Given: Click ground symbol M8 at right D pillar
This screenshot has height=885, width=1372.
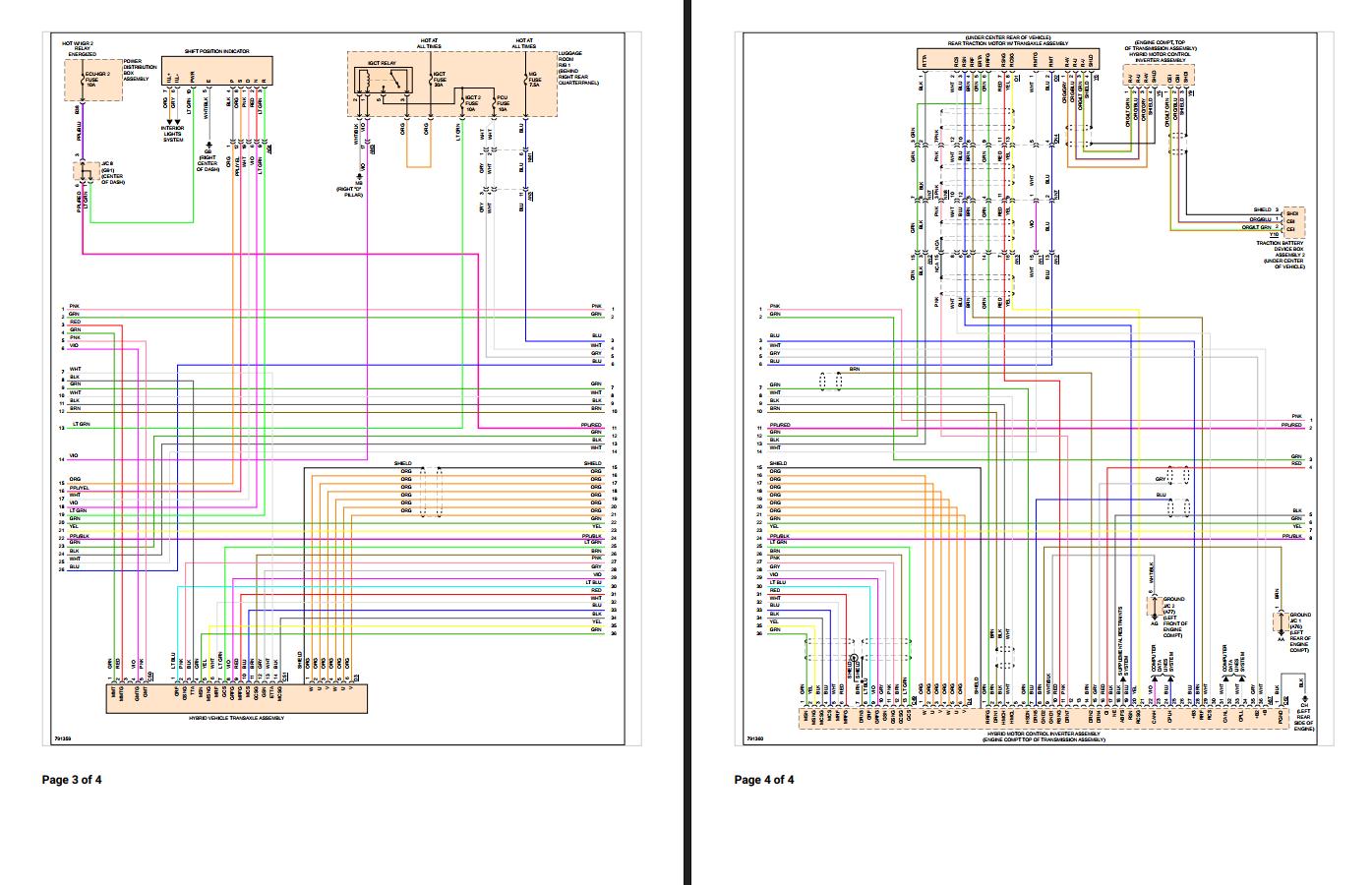Looking at the screenshot, I should coord(358,177).
